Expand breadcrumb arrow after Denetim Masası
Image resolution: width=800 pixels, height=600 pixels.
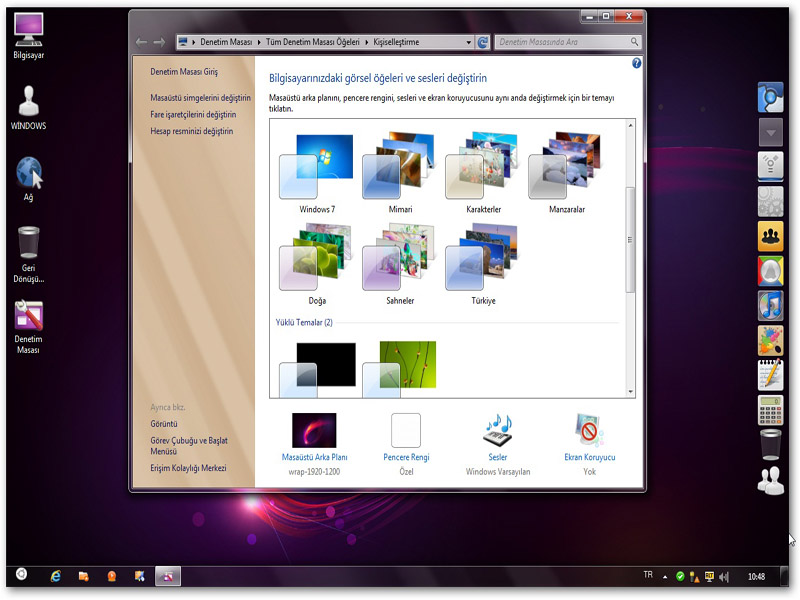tap(259, 43)
